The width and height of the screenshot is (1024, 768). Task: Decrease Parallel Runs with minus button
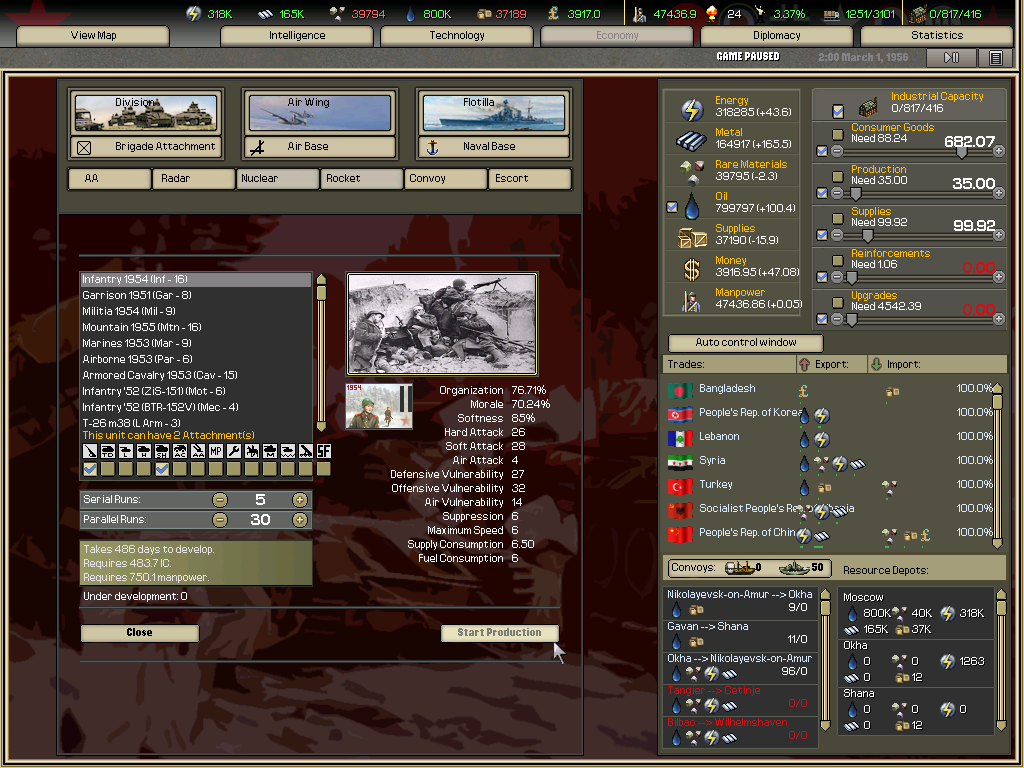[219, 520]
